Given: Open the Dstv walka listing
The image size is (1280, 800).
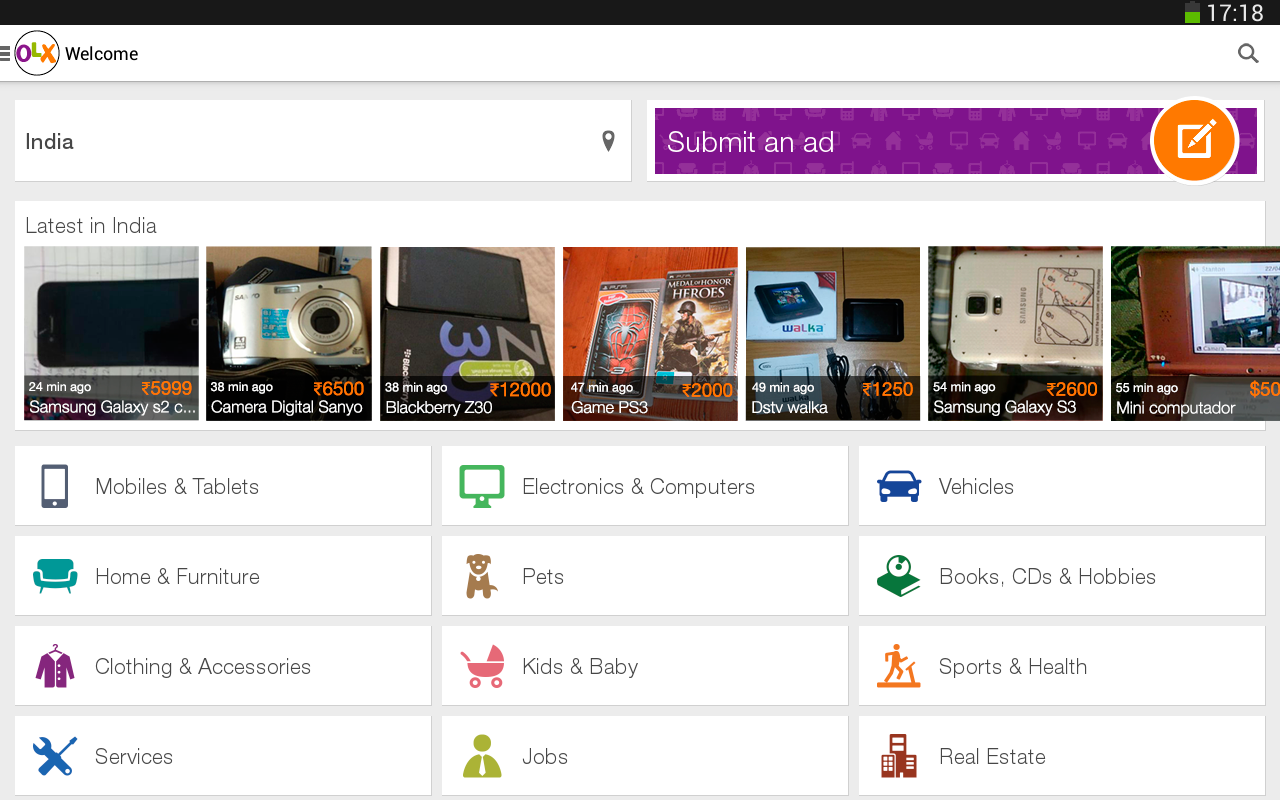Looking at the screenshot, I should click(x=833, y=334).
